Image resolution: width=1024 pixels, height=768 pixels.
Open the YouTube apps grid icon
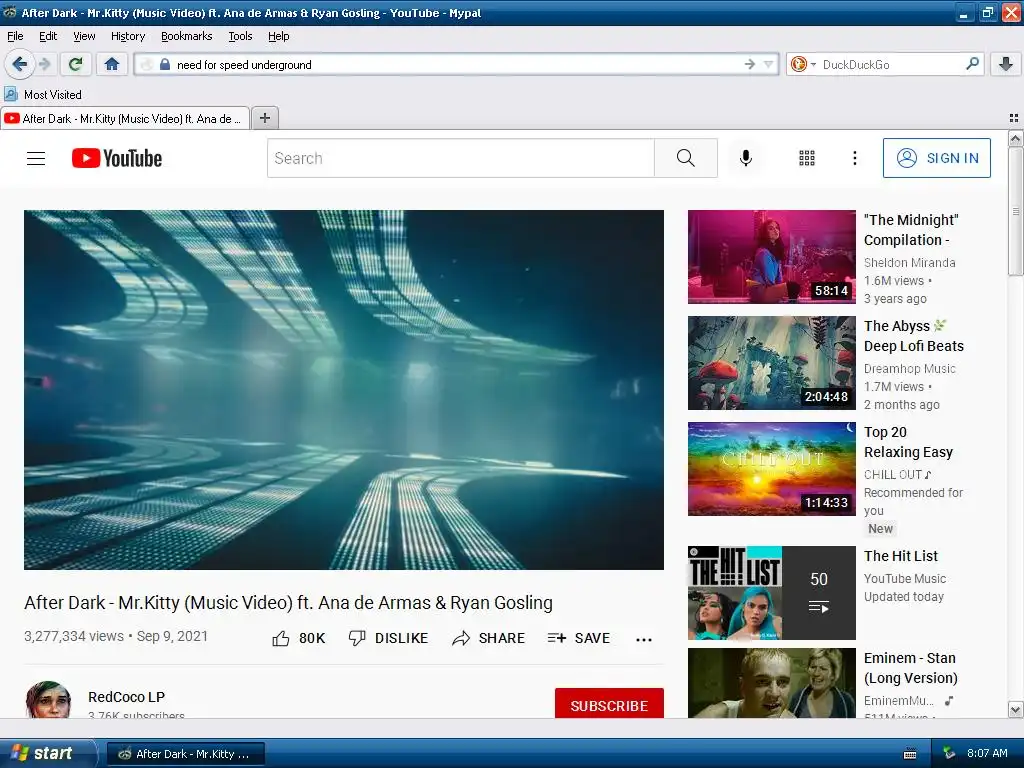[807, 158]
